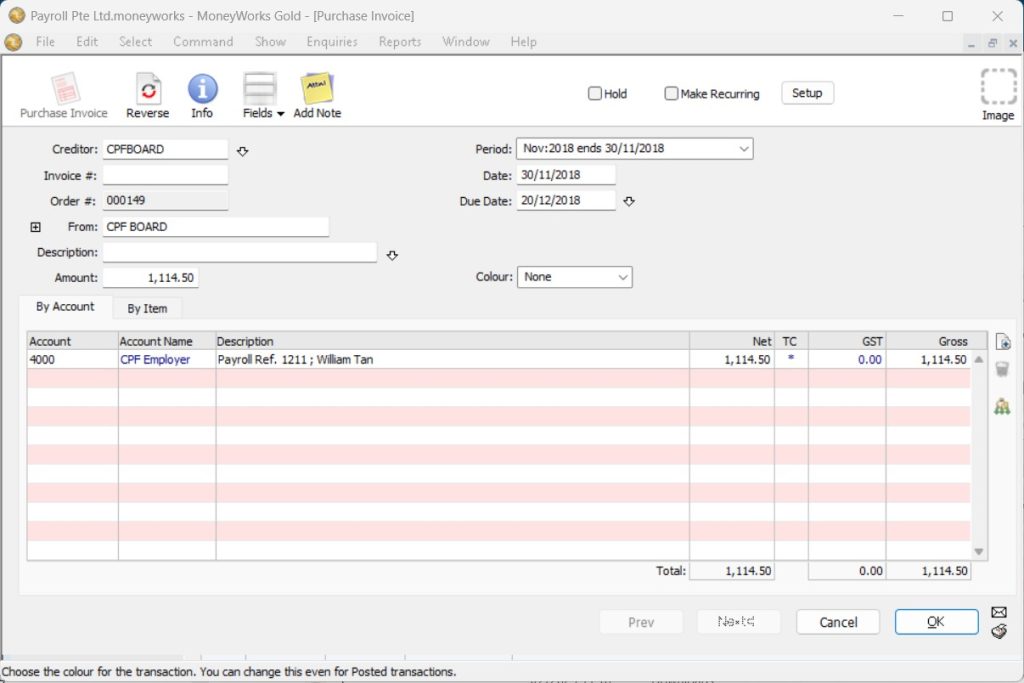Enable the Hold checkbox

[x=595, y=94]
